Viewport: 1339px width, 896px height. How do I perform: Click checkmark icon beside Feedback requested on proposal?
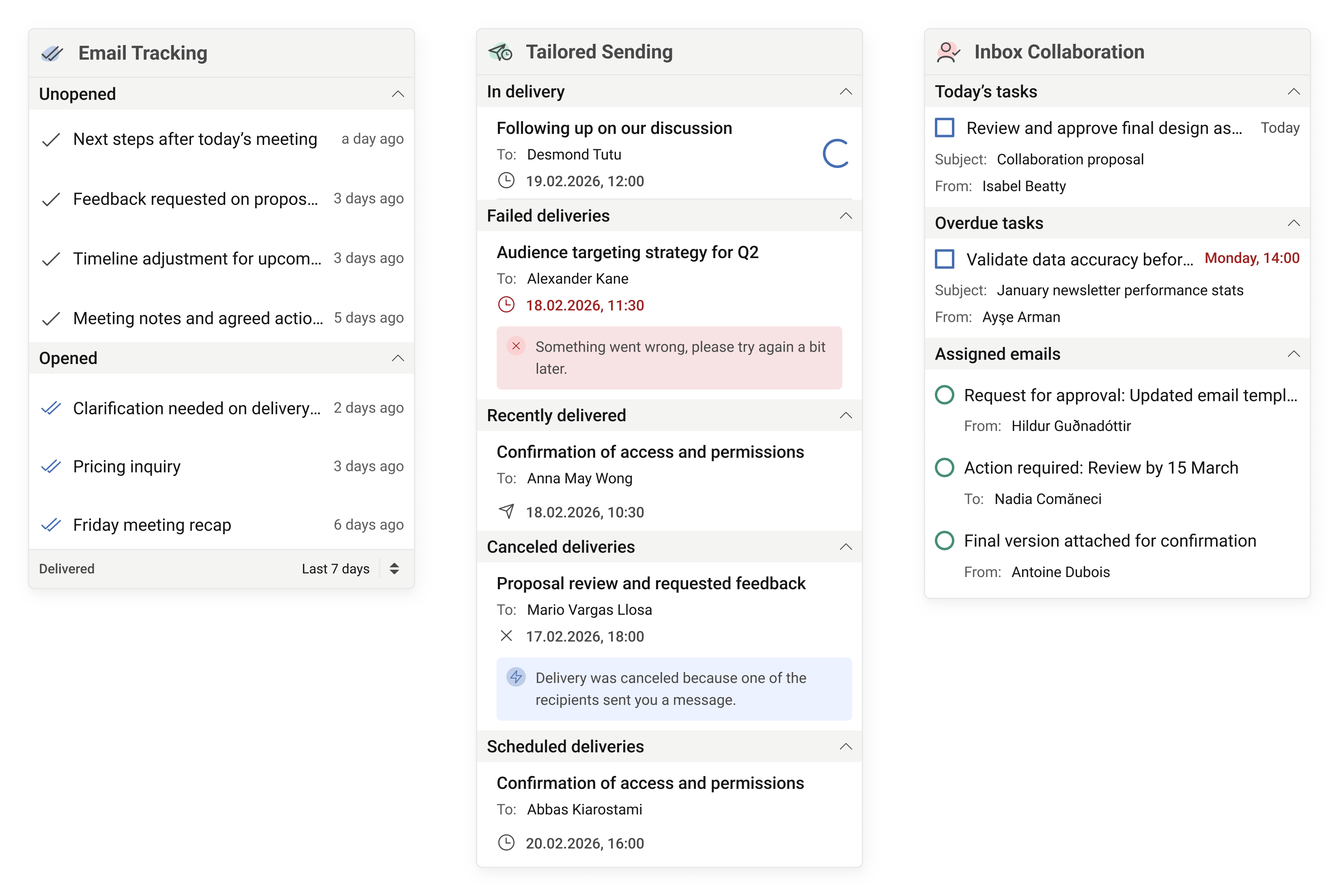pyautogui.click(x=52, y=199)
